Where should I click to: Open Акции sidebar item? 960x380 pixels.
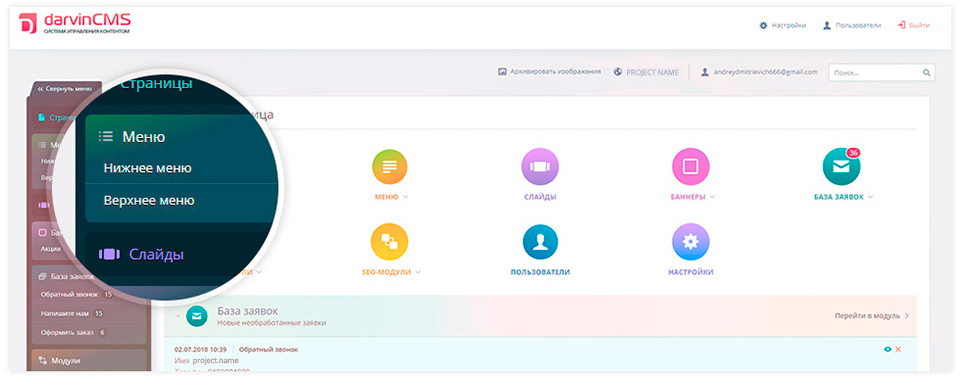(x=50, y=249)
